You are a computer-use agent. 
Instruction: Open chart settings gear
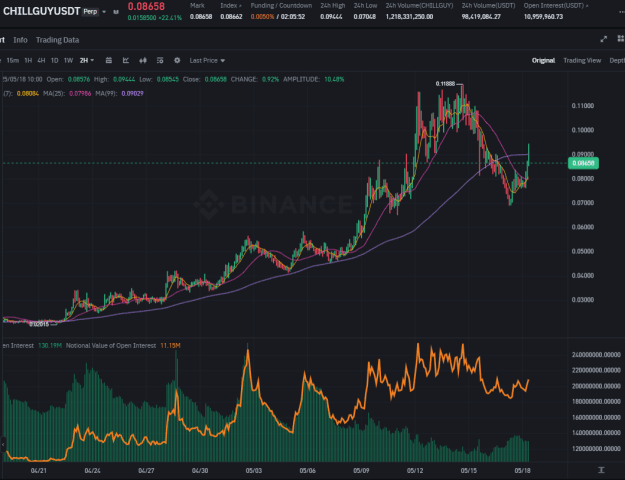177,60
